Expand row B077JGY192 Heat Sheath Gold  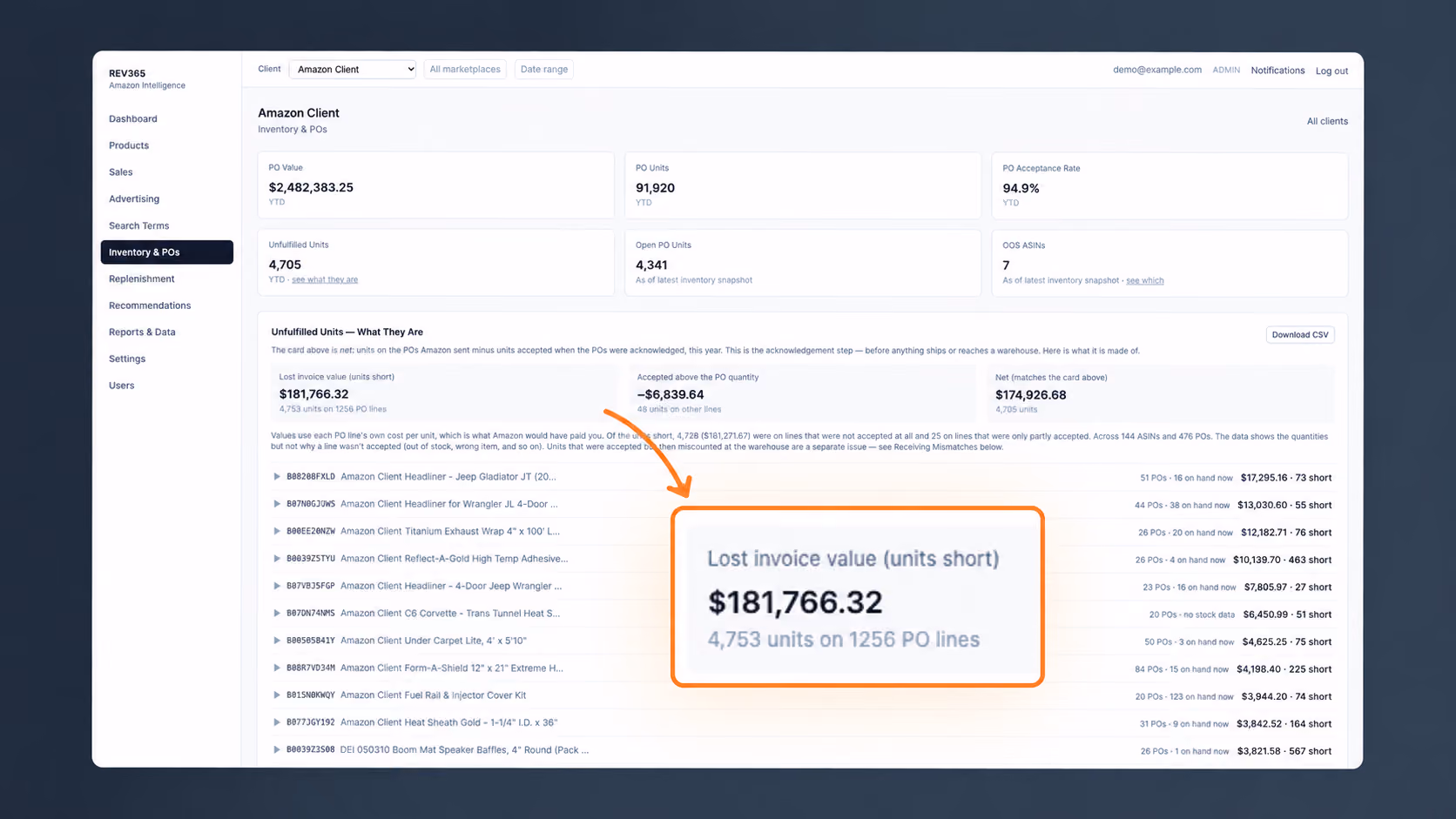click(x=277, y=722)
